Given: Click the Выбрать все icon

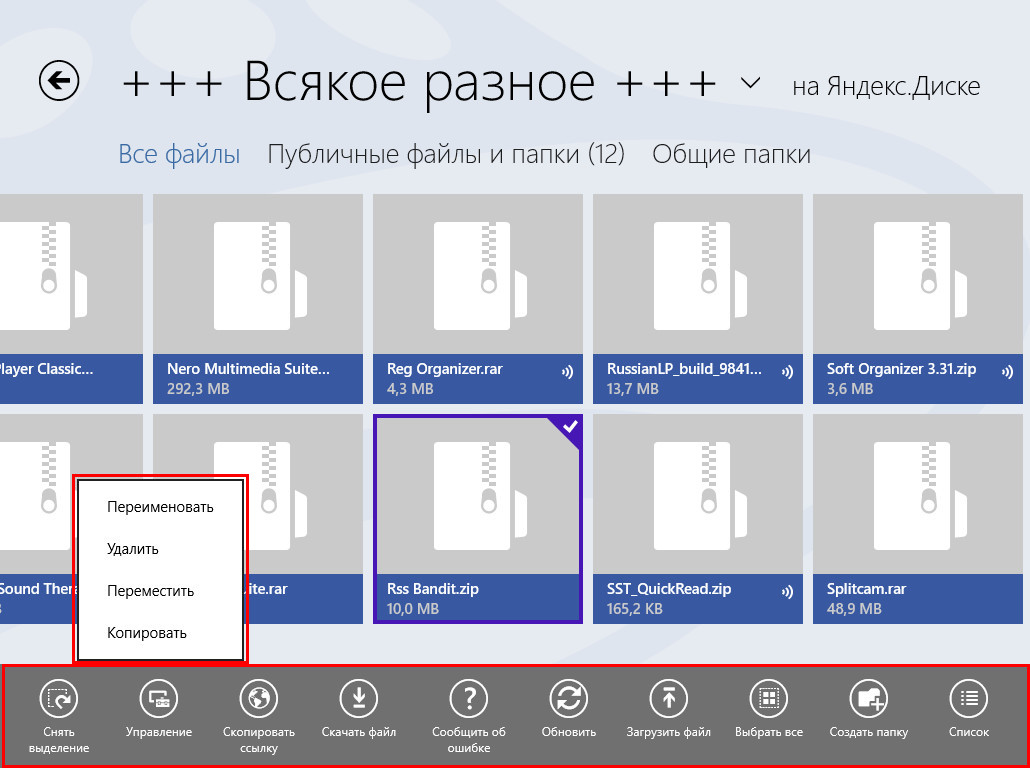Looking at the screenshot, I should click(769, 698).
